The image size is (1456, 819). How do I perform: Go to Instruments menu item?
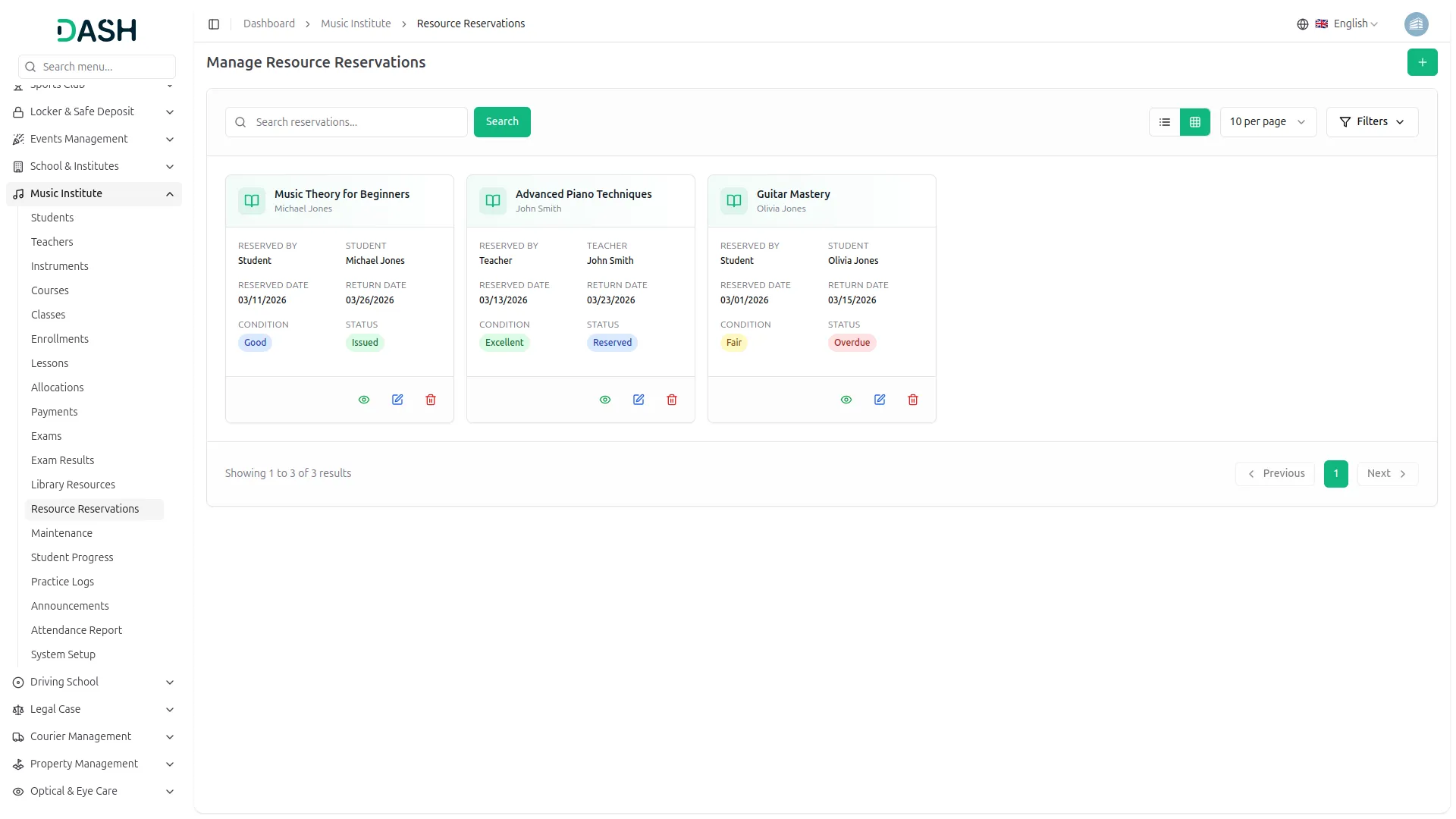point(59,266)
